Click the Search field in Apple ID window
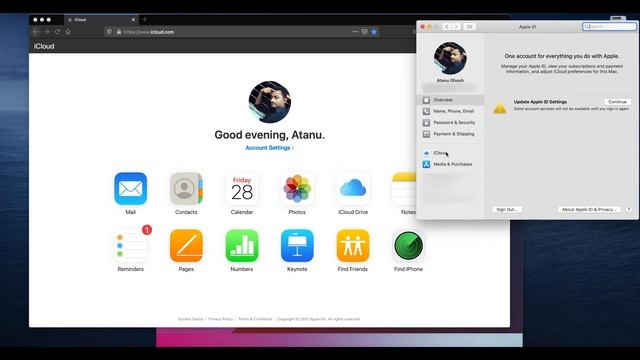This screenshot has width=640, height=360. pyautogui.click(x=609, y=27)
